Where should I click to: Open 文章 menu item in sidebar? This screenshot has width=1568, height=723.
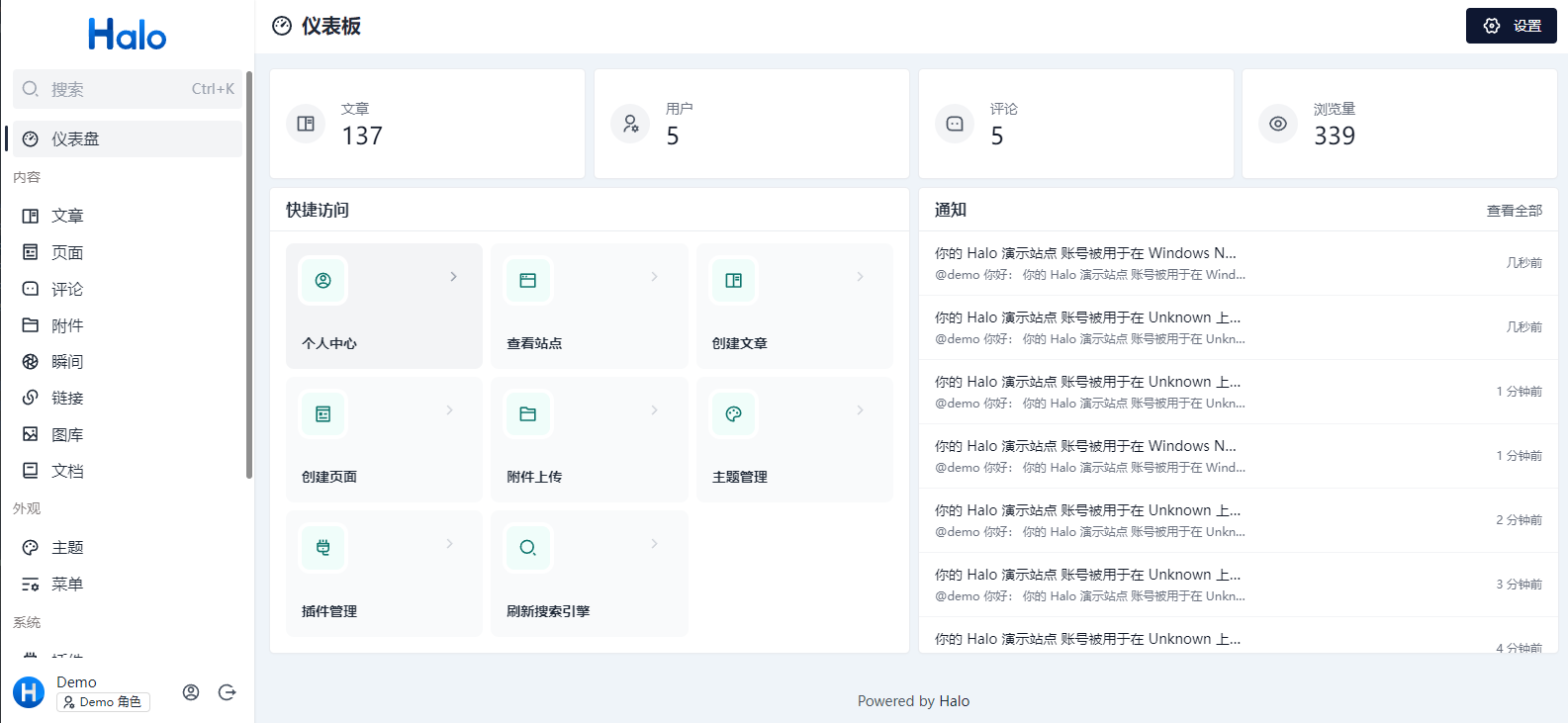[x=127, y=216]
